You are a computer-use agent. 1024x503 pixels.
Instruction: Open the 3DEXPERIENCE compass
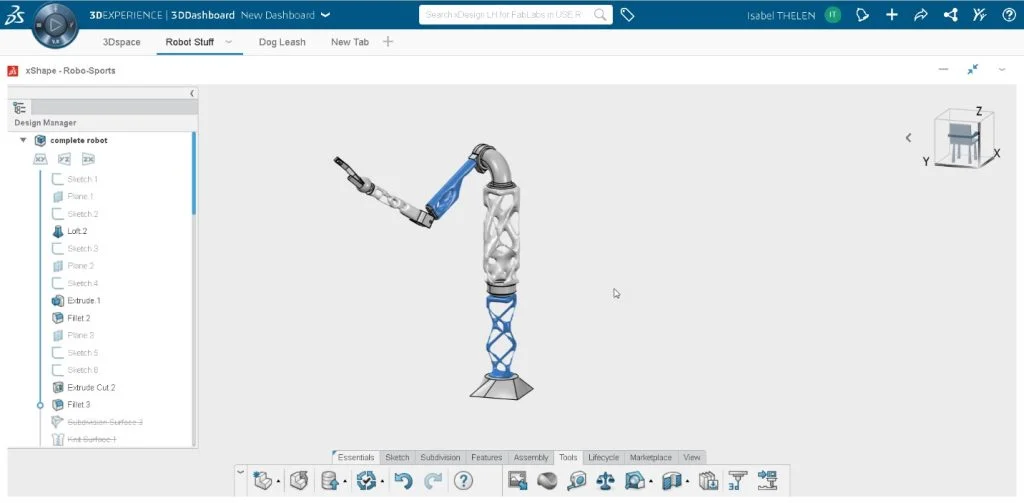[x=56, y=25]
